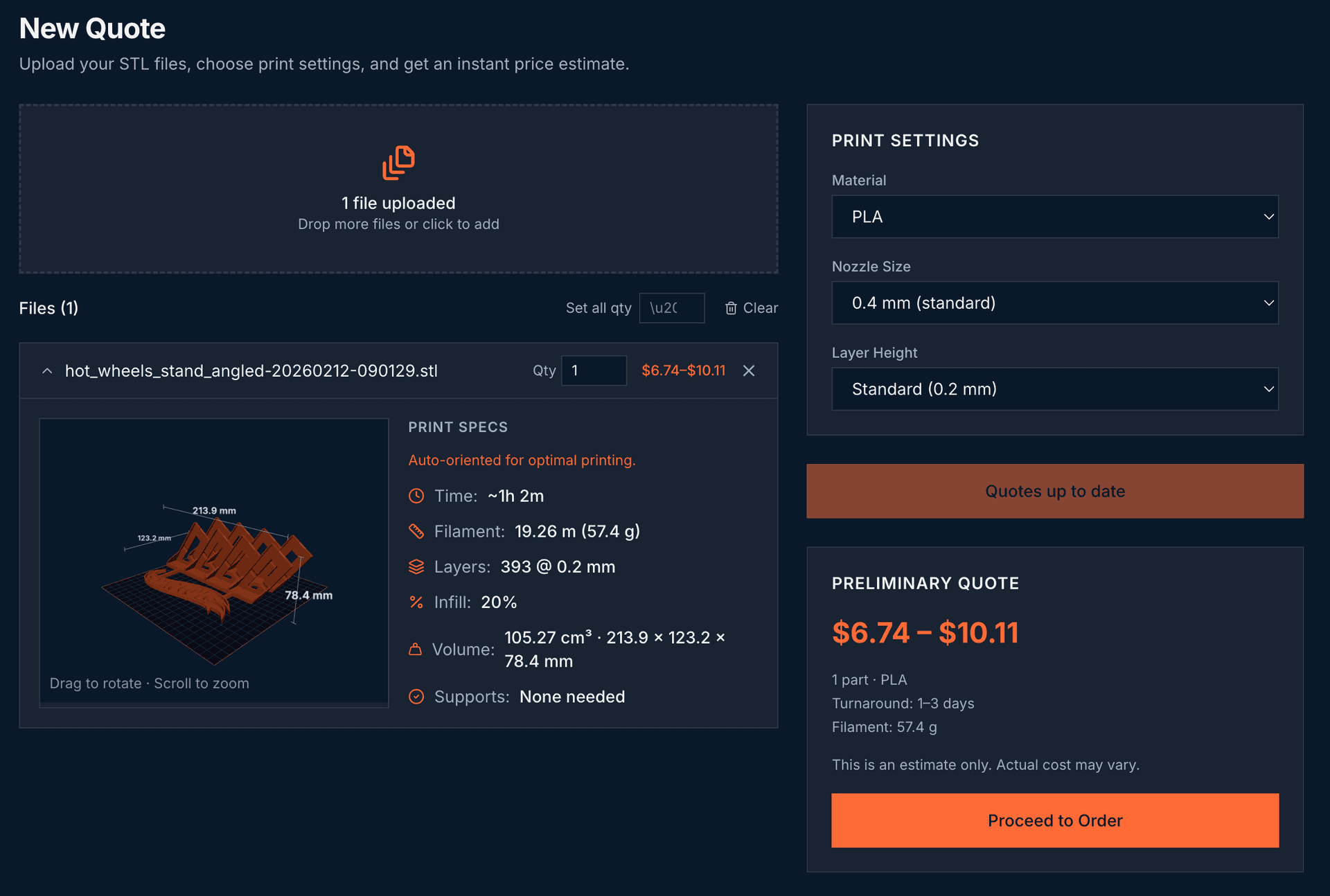Viewport: 1330px width, 896px height.
Task: Click the layers icon beside the Layers spec
Action: point(416,566)
